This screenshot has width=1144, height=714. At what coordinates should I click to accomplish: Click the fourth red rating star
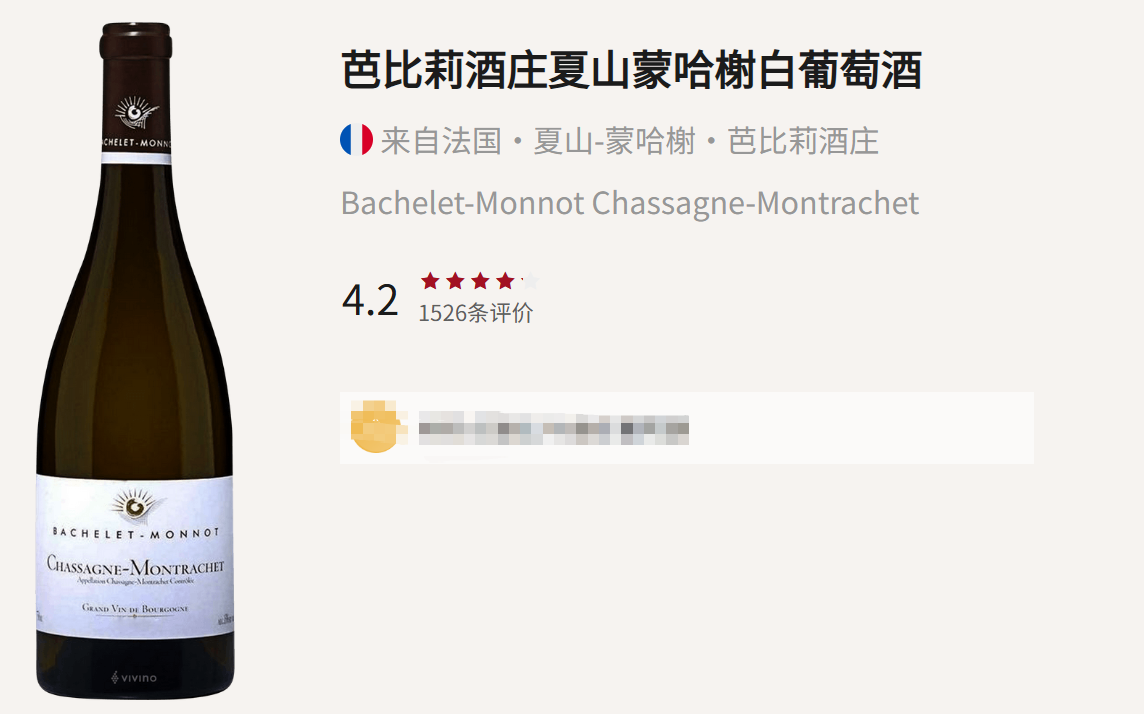tap(505, 280)
